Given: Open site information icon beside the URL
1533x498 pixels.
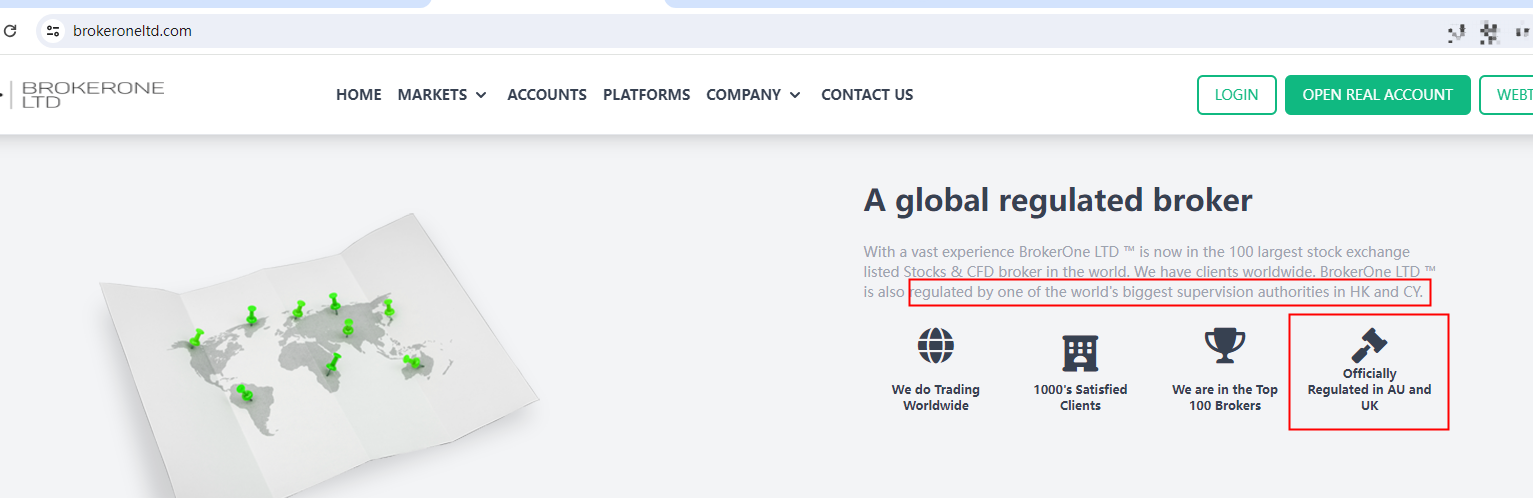Looking at the screenshot, I should [x=53, y=31].
